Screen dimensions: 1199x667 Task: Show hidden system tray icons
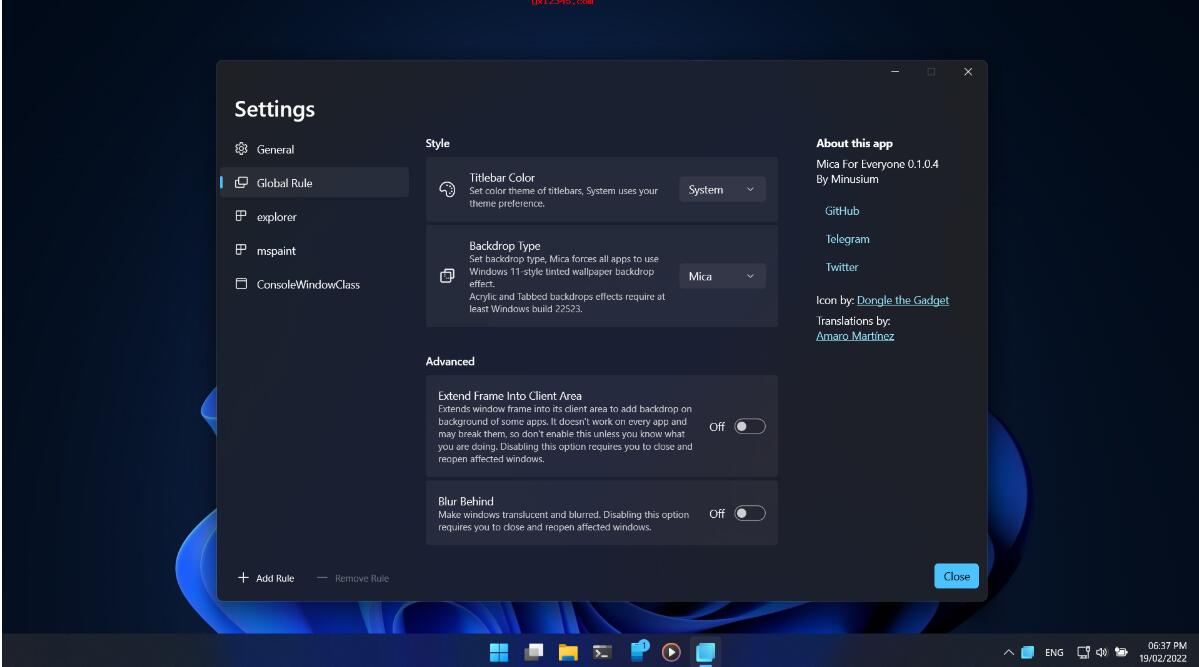click(1009, 652)
